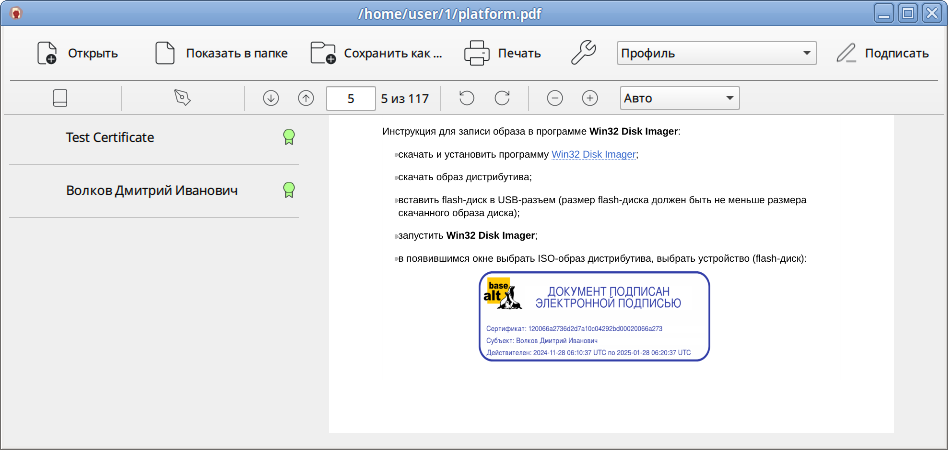Switch to the bookmarks book tab
The width and height of the screenshot is (948, 450).
61,98
